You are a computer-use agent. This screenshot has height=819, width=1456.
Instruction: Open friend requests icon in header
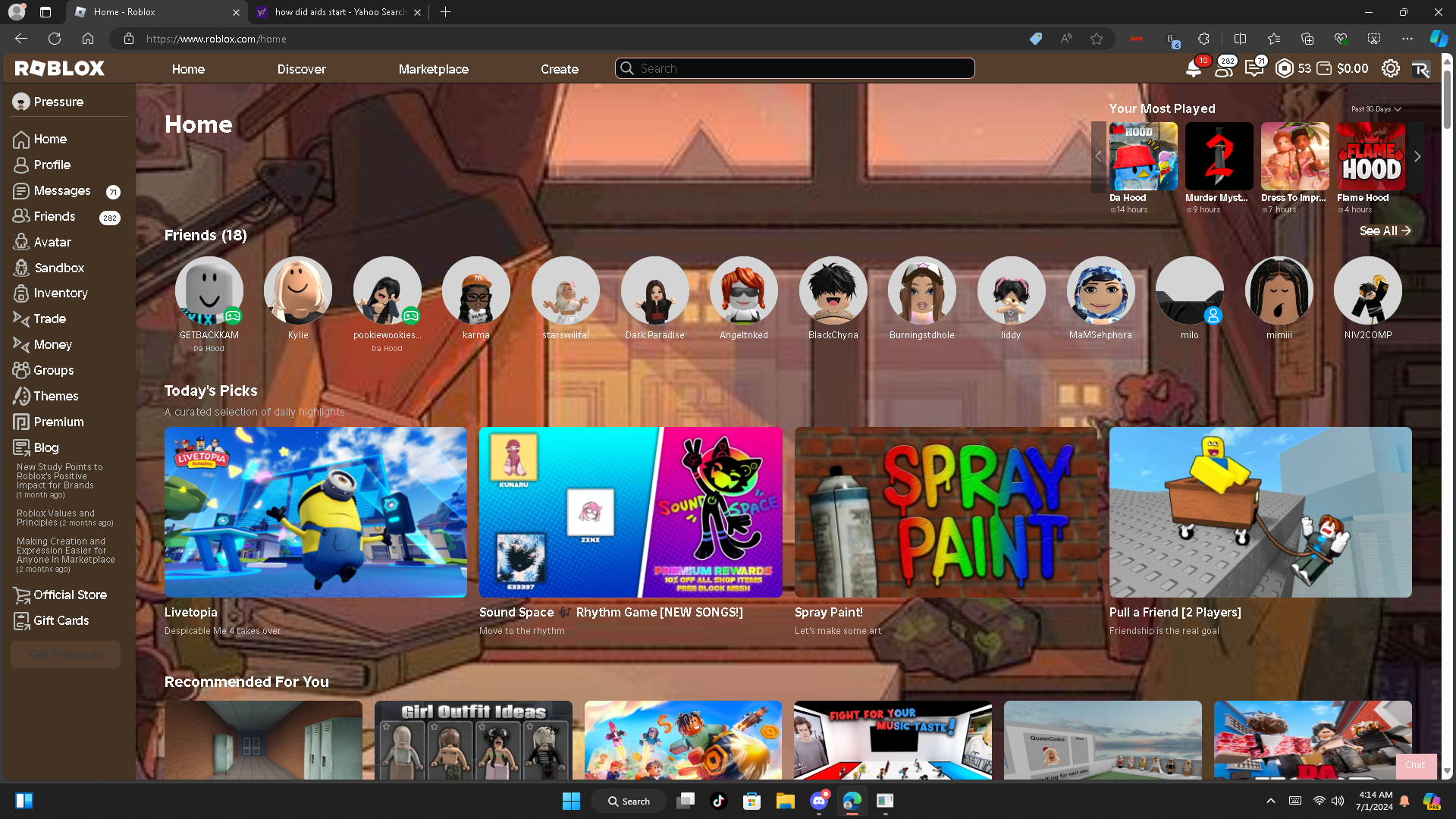(1223, 69)
